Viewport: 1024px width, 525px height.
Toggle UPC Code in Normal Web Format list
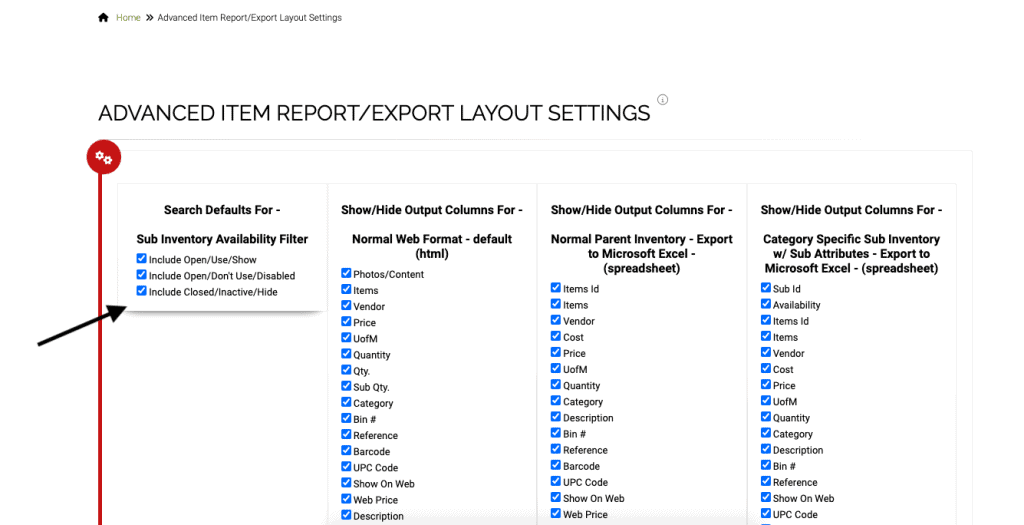pos(346,466)
